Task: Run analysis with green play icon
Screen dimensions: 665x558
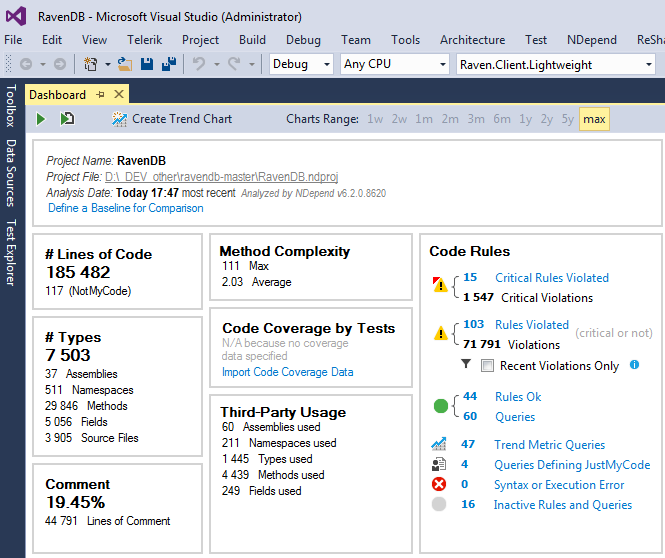Action: click(x=41, y=119)
